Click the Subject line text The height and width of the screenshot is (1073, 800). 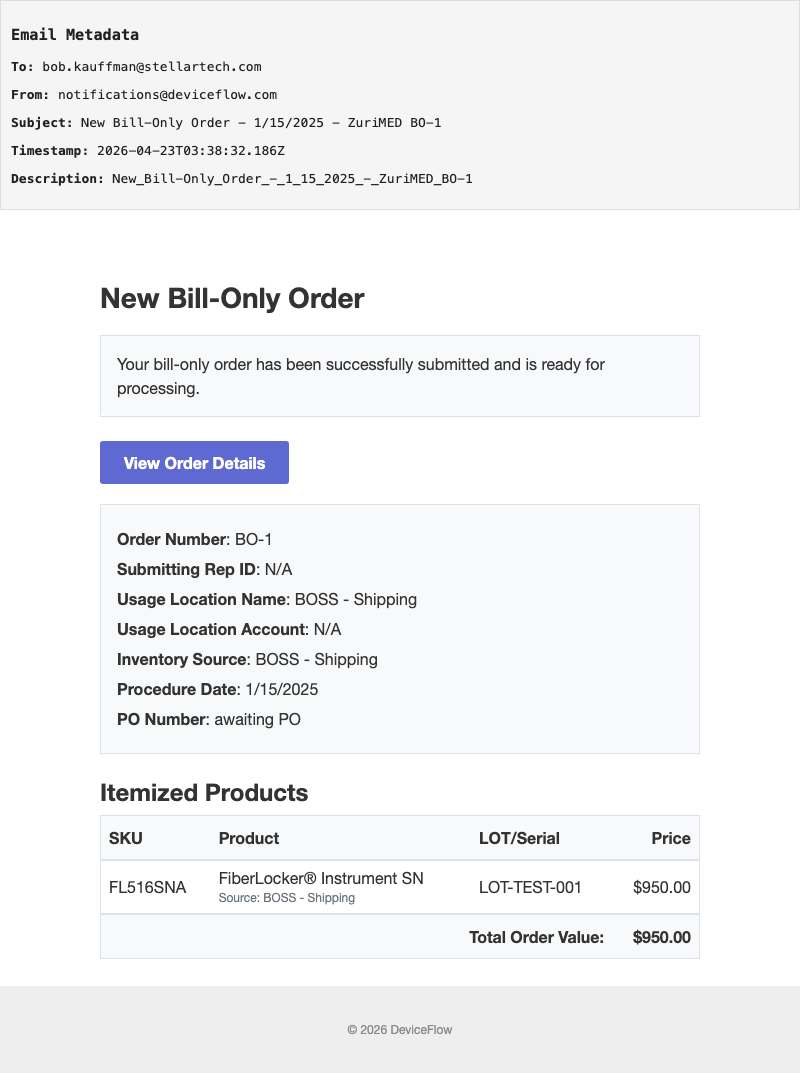261,122
